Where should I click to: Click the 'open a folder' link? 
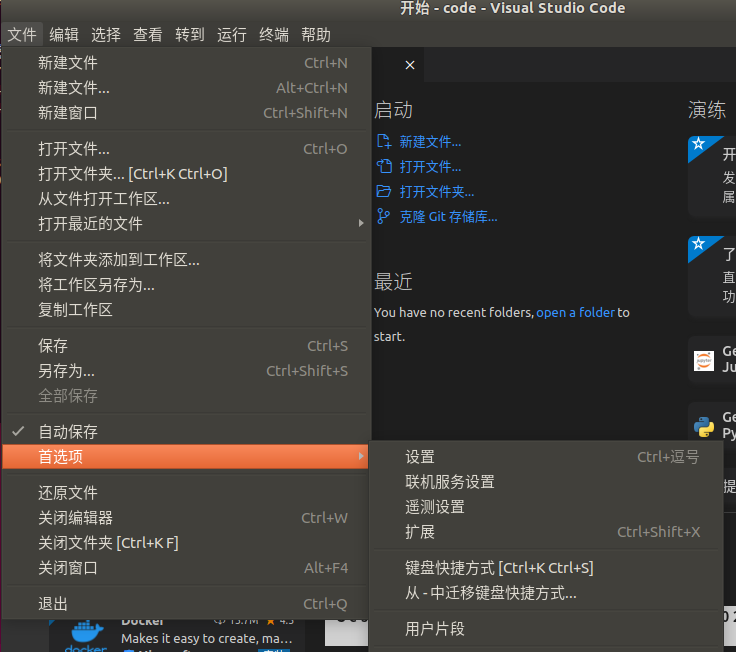coord(575,313)
